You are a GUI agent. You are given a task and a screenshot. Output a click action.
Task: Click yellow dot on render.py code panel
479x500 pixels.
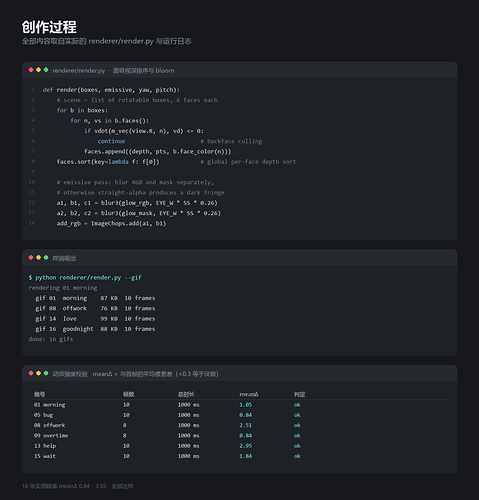pyautogui.click(x=38, y=70)
